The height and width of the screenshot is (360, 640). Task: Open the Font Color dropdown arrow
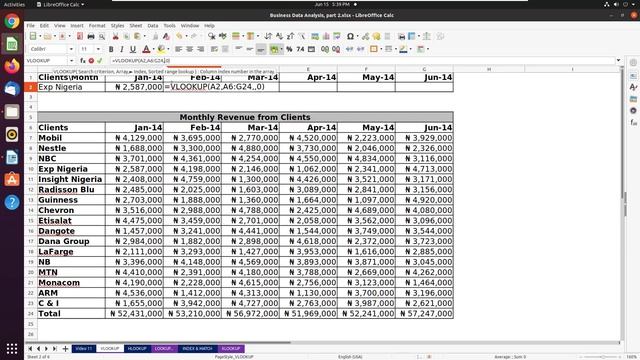[153, 49]
